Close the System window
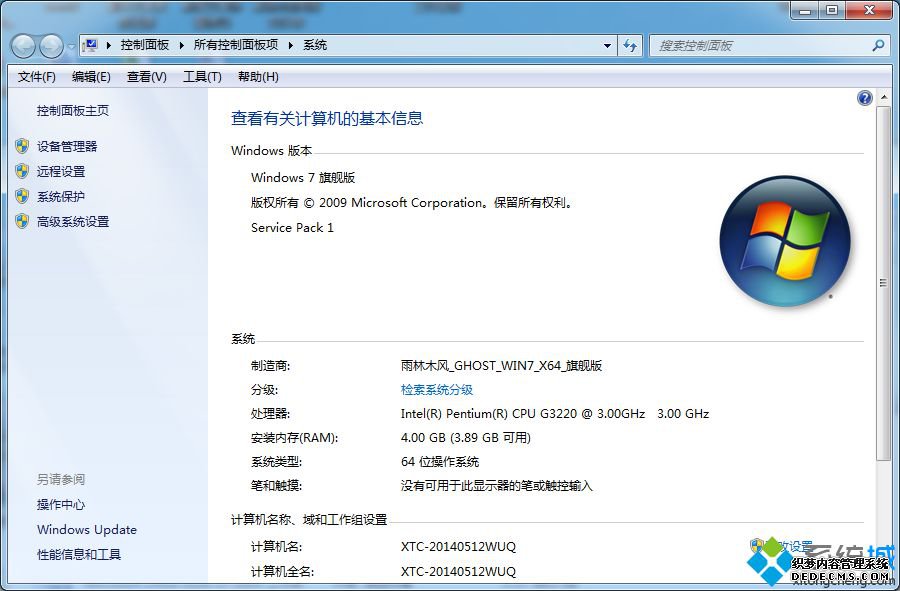Image resolution: width=900 pixels, height=591 pixels. coord(870,10)
